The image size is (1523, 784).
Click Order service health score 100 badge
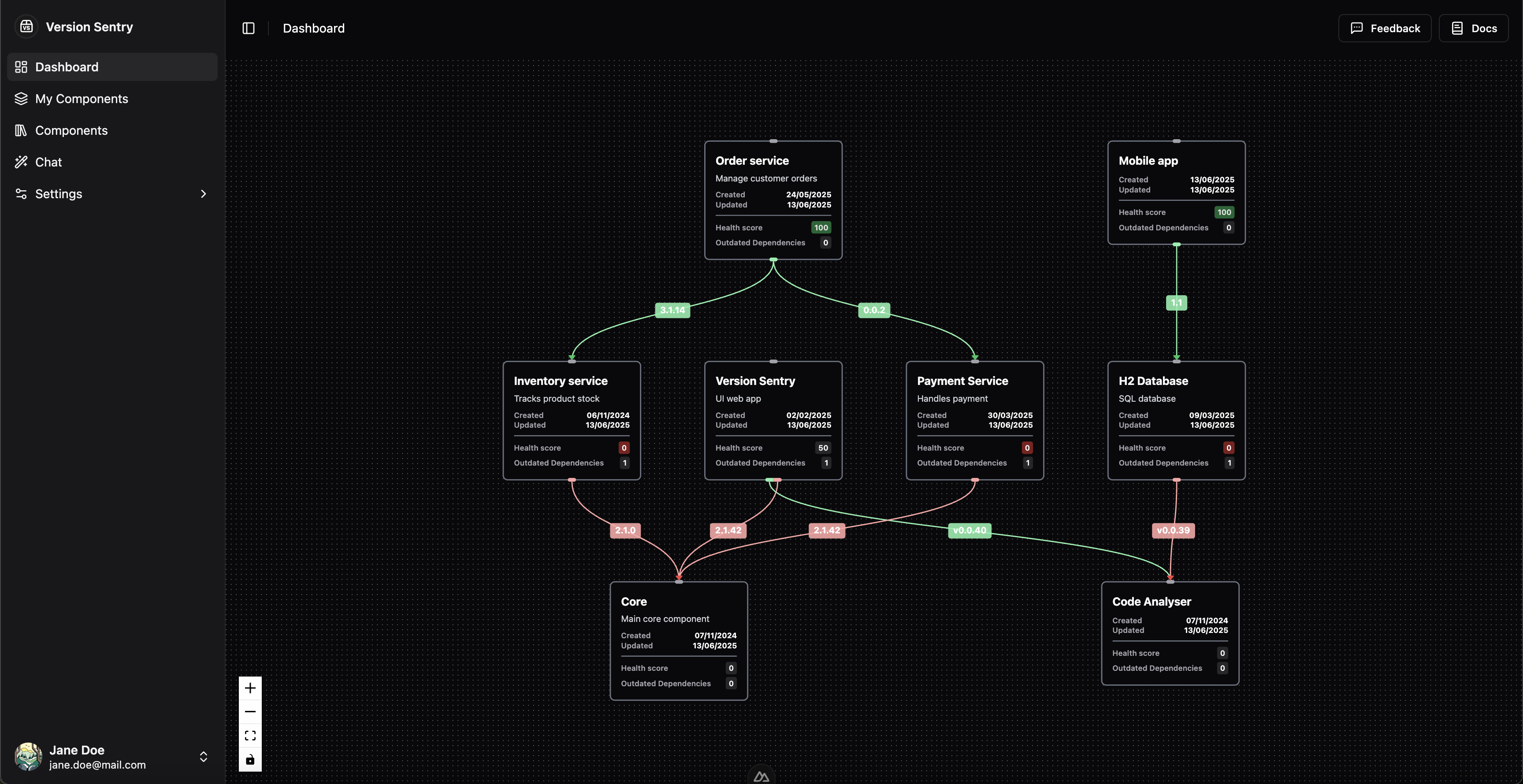click(x=821, y=227)
